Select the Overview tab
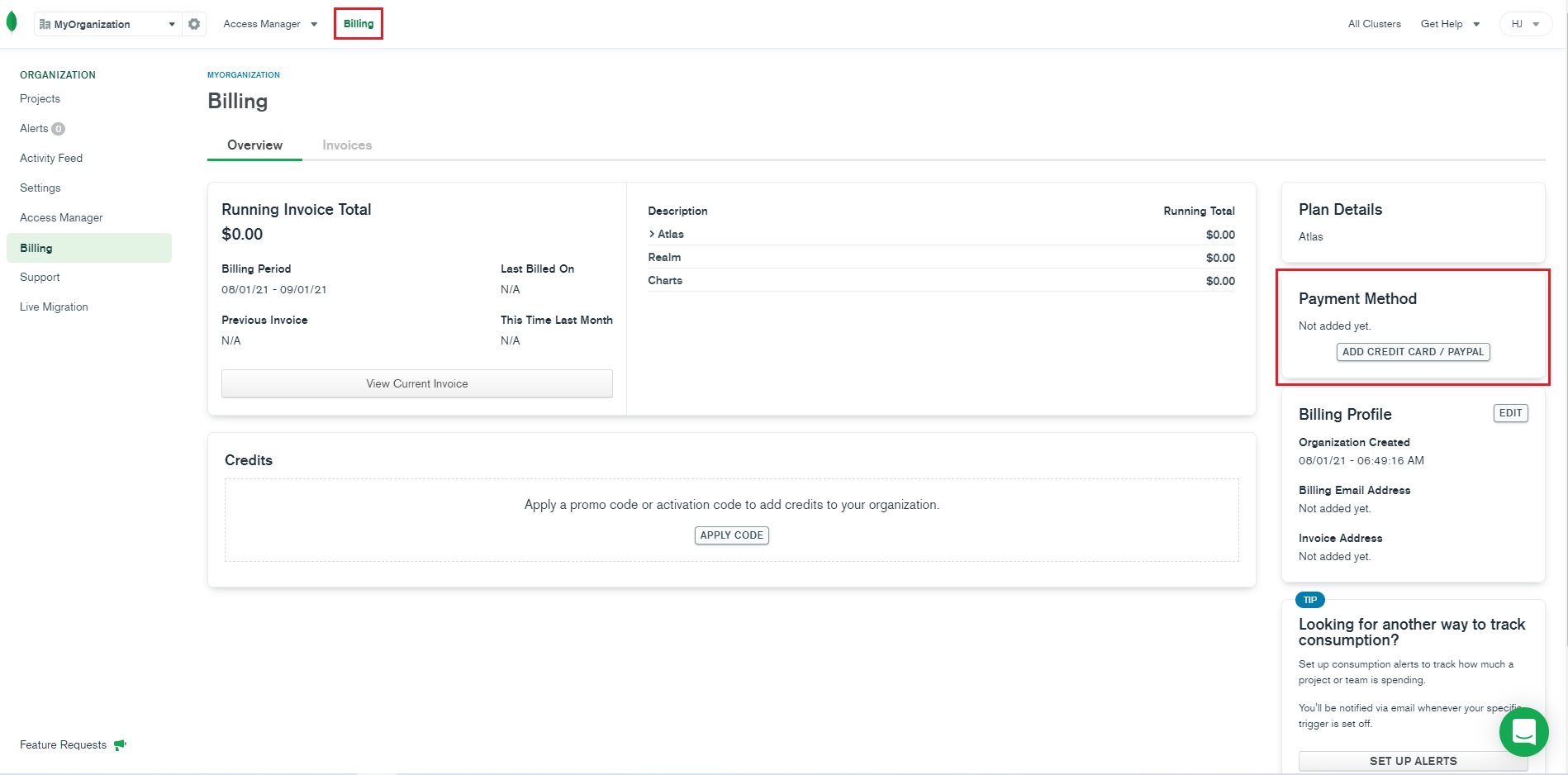This screenshot has width=1568, height=775. click(x=254, y=145)
